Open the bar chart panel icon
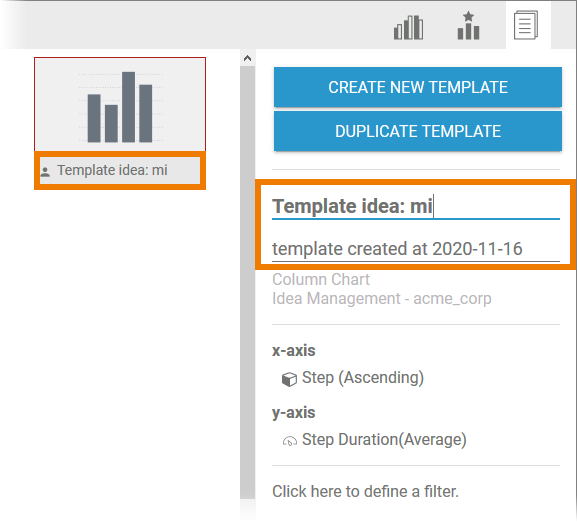 (408, 27)
